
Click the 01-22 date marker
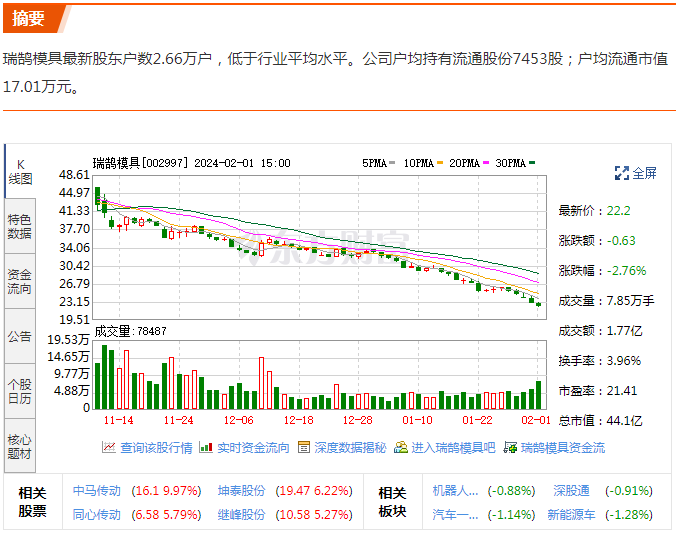coord(477,420)
